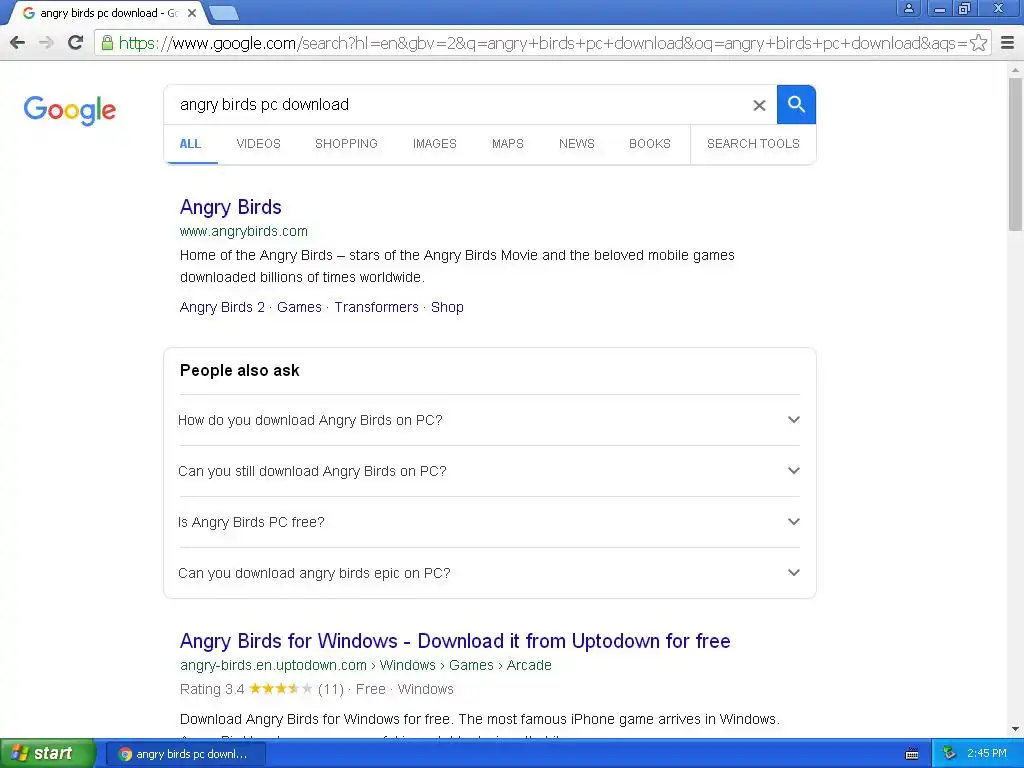
Task: Click the blue magnifier search button
Action: tap(796, 104)
